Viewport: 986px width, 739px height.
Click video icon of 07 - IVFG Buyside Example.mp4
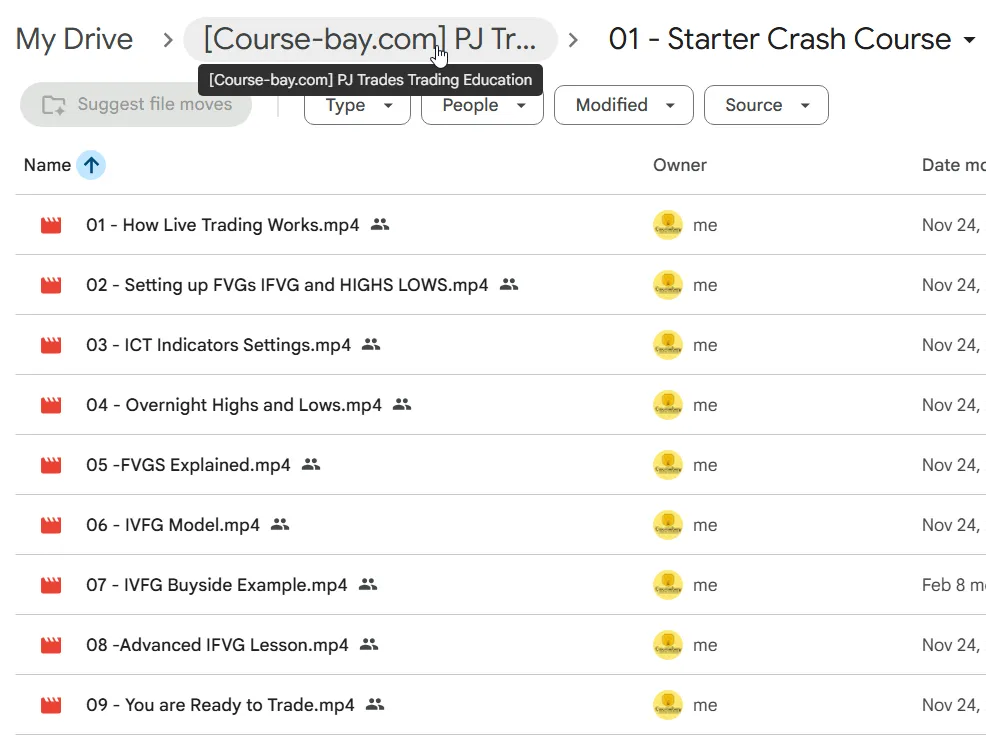point(51,586)
